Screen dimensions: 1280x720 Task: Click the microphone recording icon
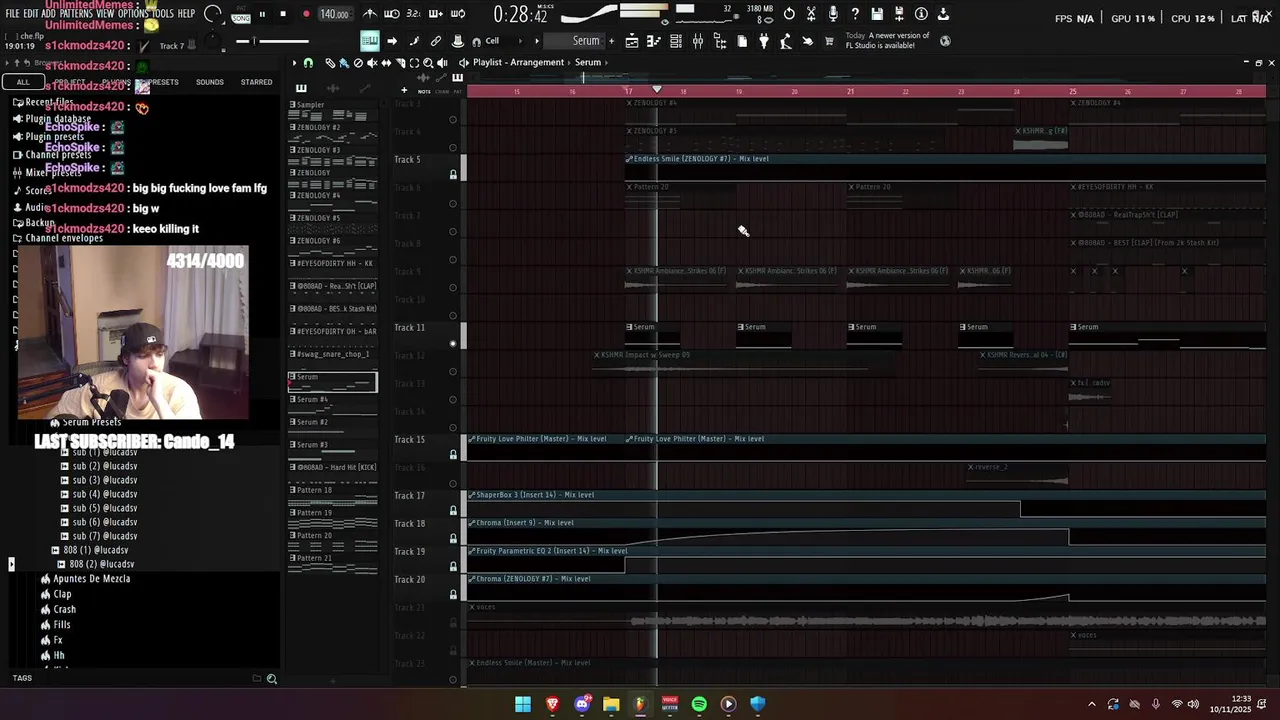pyautogui.click(x=833, y=14)
